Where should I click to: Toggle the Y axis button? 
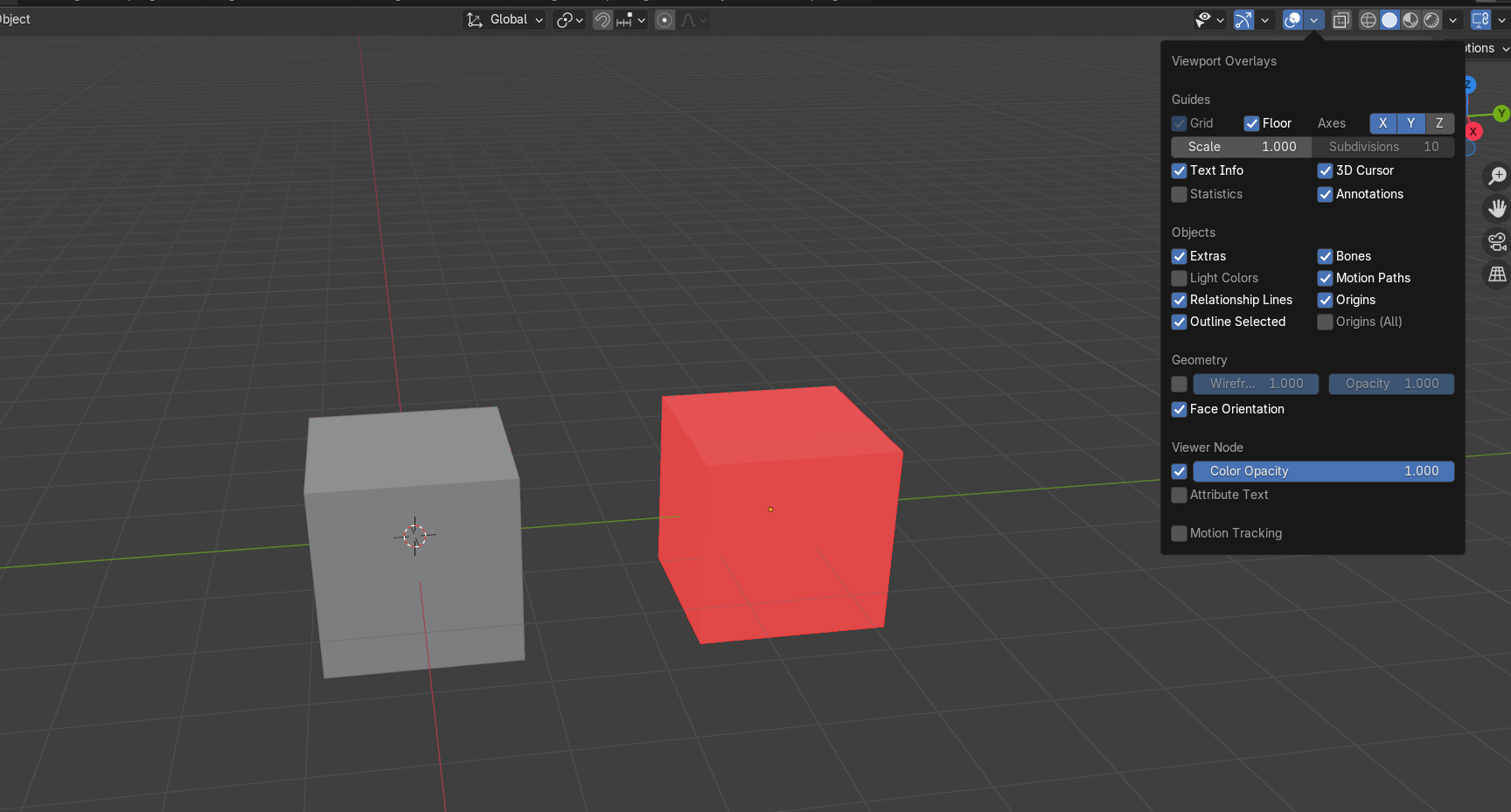(x=1410, y=123)
